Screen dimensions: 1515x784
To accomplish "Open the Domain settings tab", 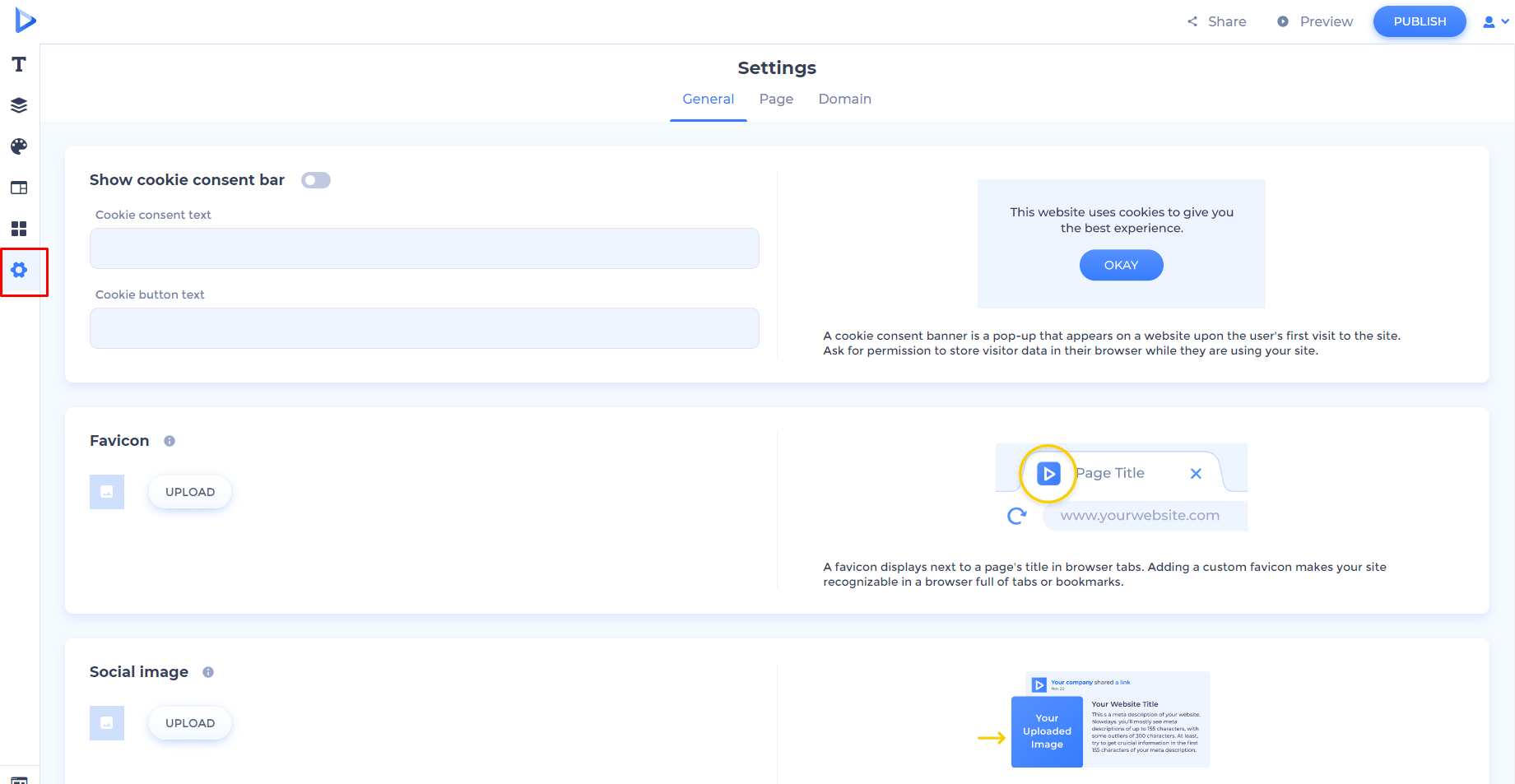I will tap(844, 99).
